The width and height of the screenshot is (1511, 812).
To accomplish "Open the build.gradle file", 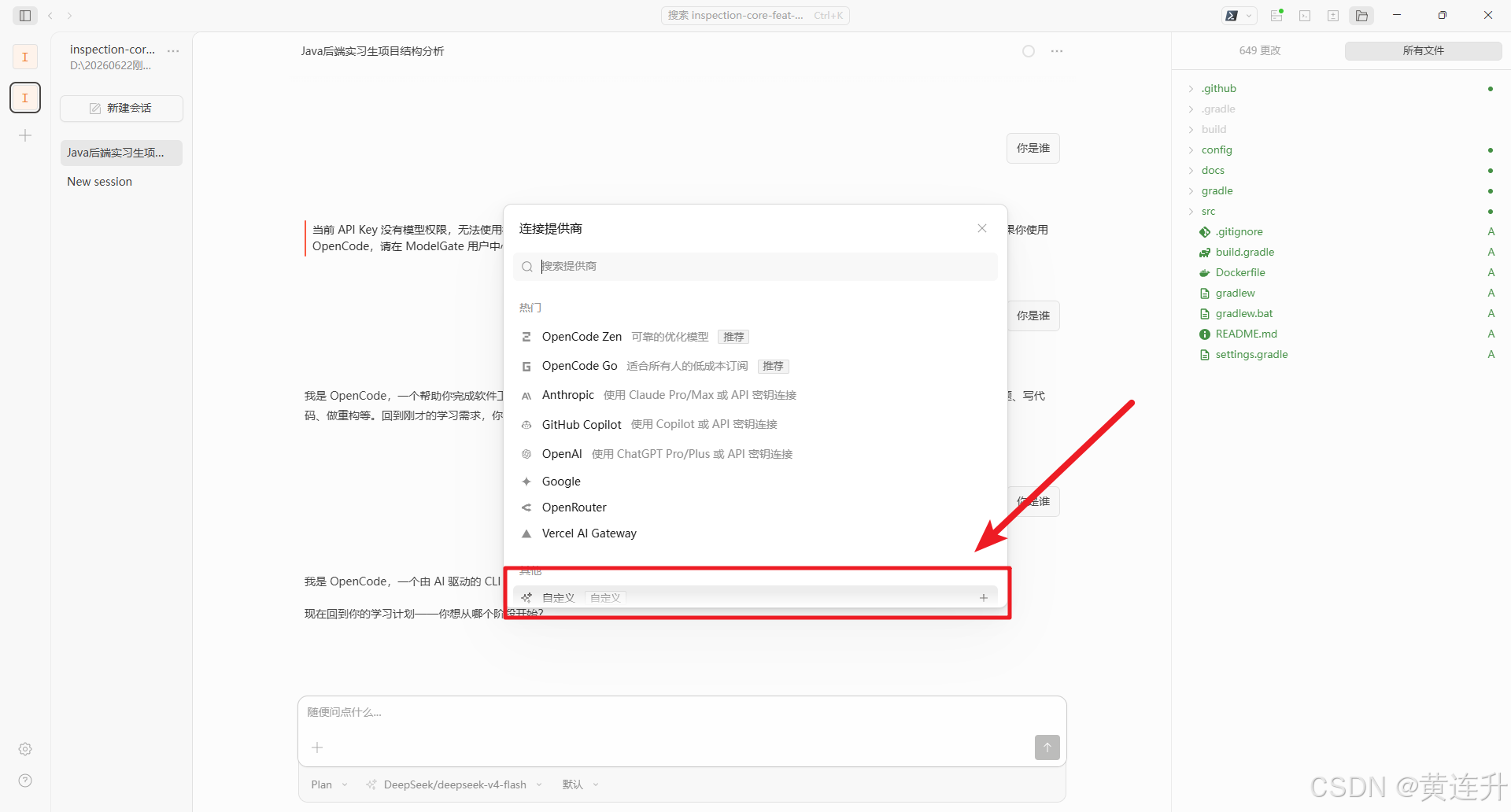I will pyautogui.click(x=1244, y=252).
